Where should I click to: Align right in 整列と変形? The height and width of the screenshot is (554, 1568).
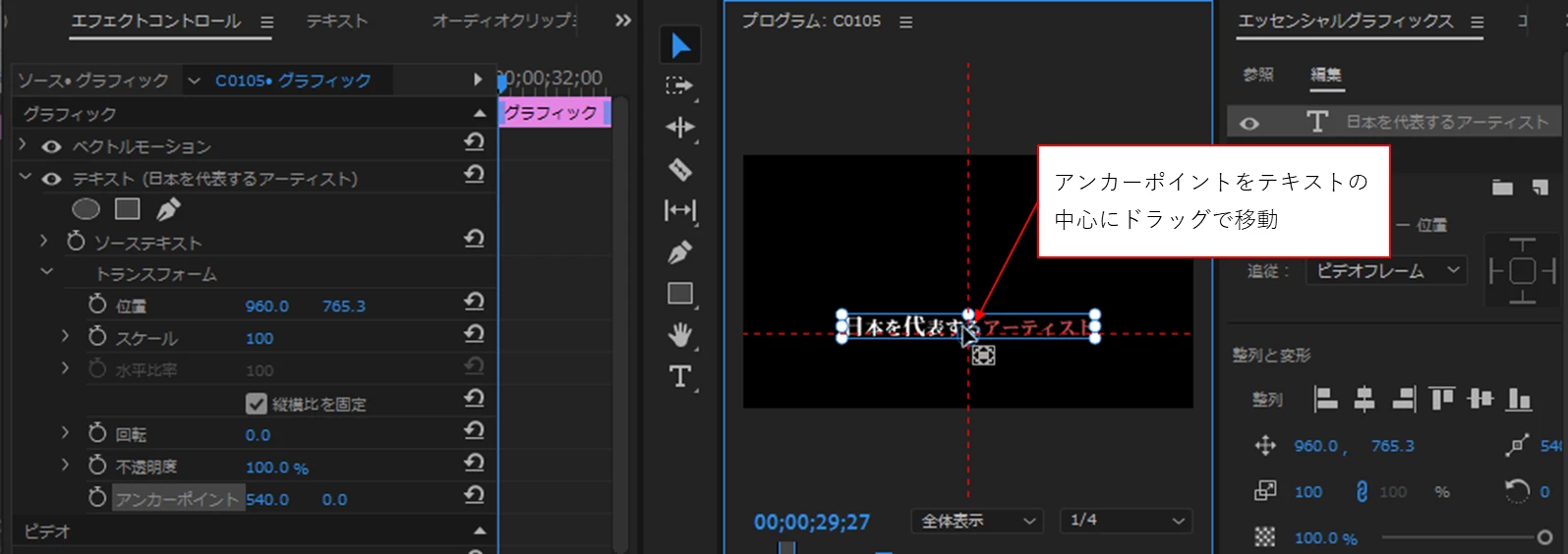(x=1404, y=399)
